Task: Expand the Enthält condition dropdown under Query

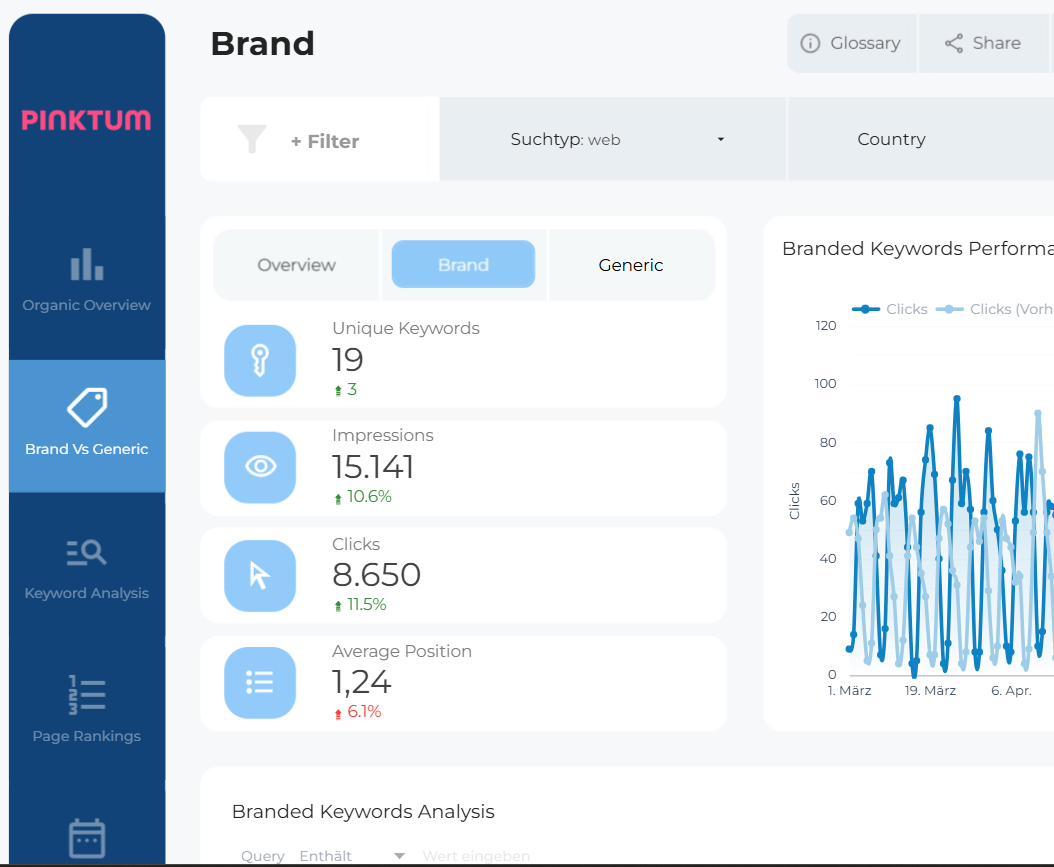Action: click(358, 855)
